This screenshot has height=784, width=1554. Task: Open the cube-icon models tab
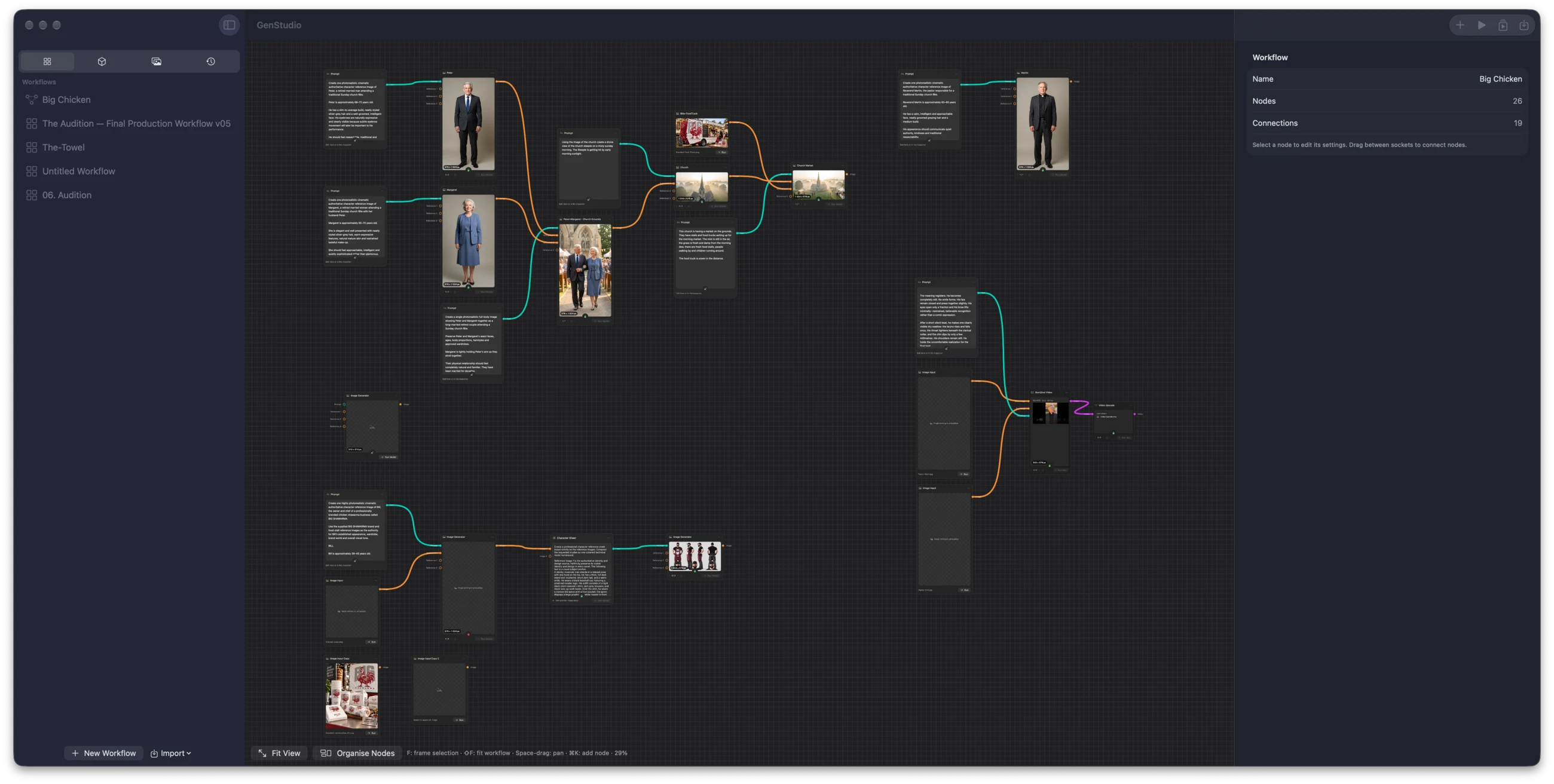[102, 61]
